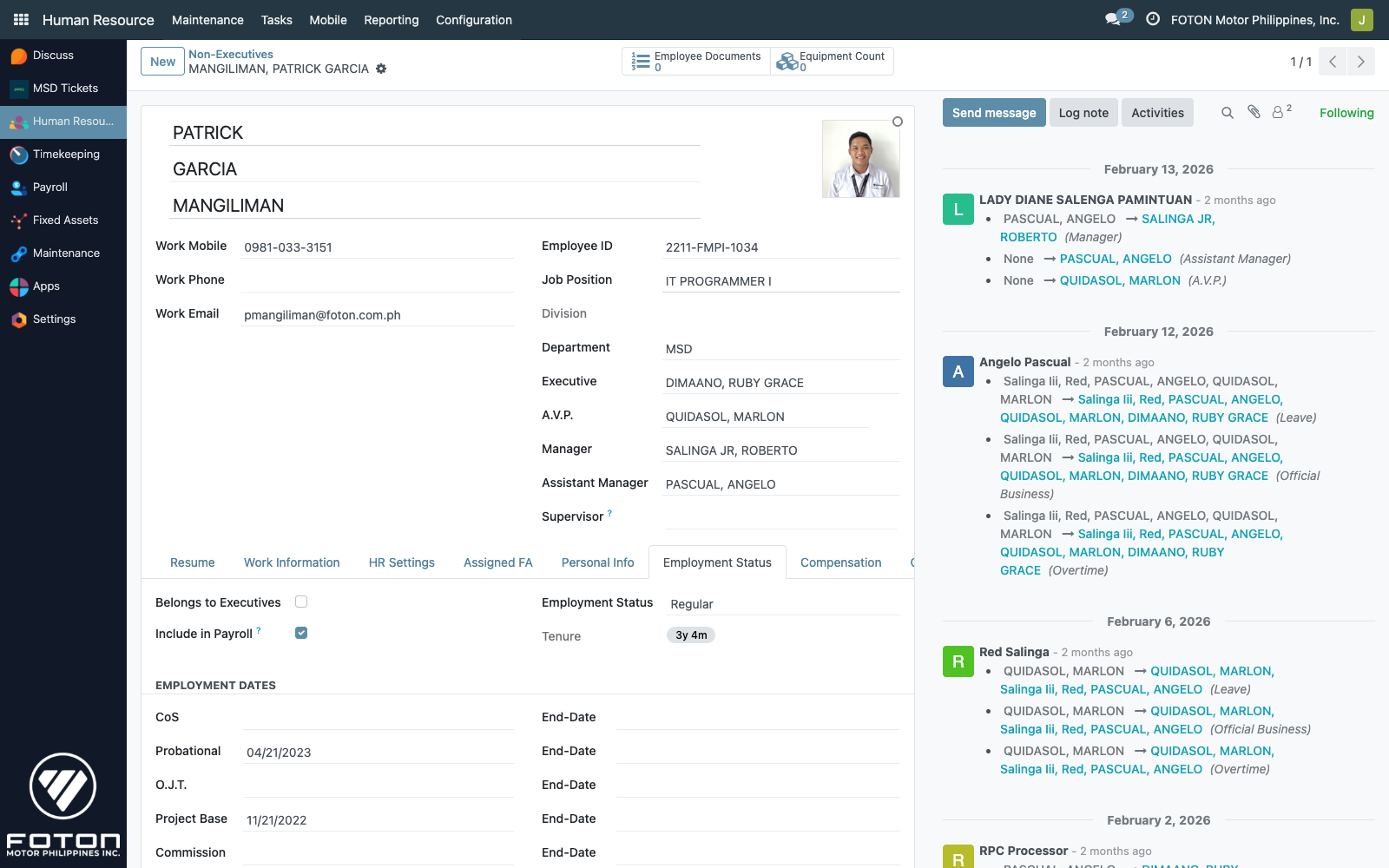Uncheck the Include in Payroll checkbox
Screen dimensions: 1389x868
[300, 633]
